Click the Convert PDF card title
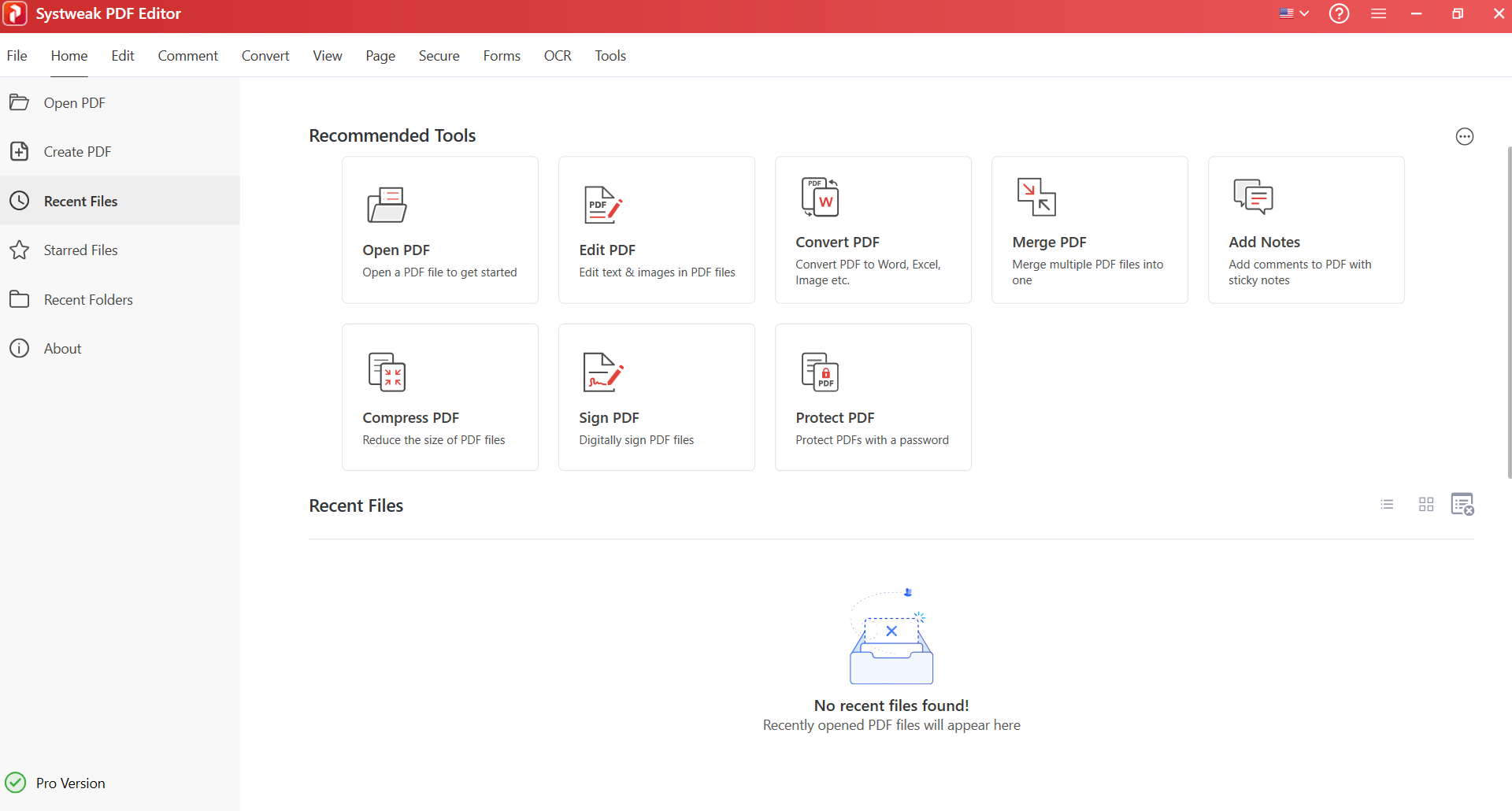This screenshot has height=811, width=1512. pos(837,243)
